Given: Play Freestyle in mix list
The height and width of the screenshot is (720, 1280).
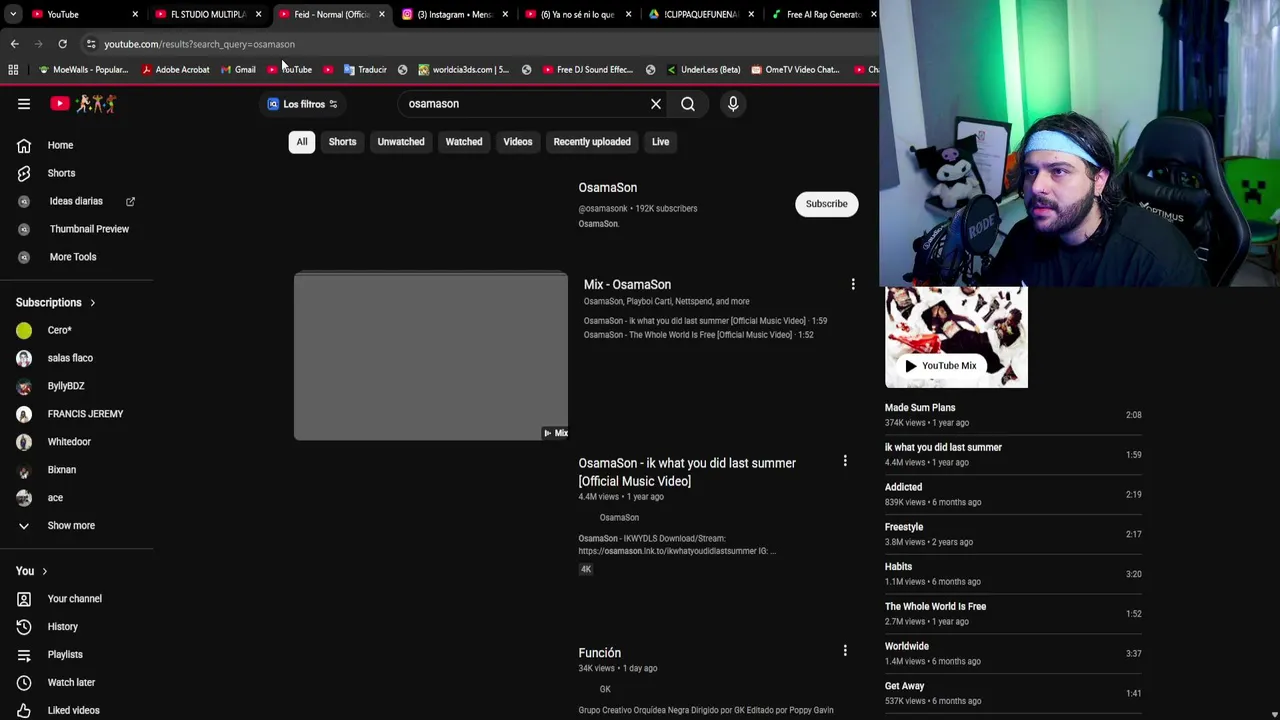Looking at the screenshot, I should [1013, 534].
